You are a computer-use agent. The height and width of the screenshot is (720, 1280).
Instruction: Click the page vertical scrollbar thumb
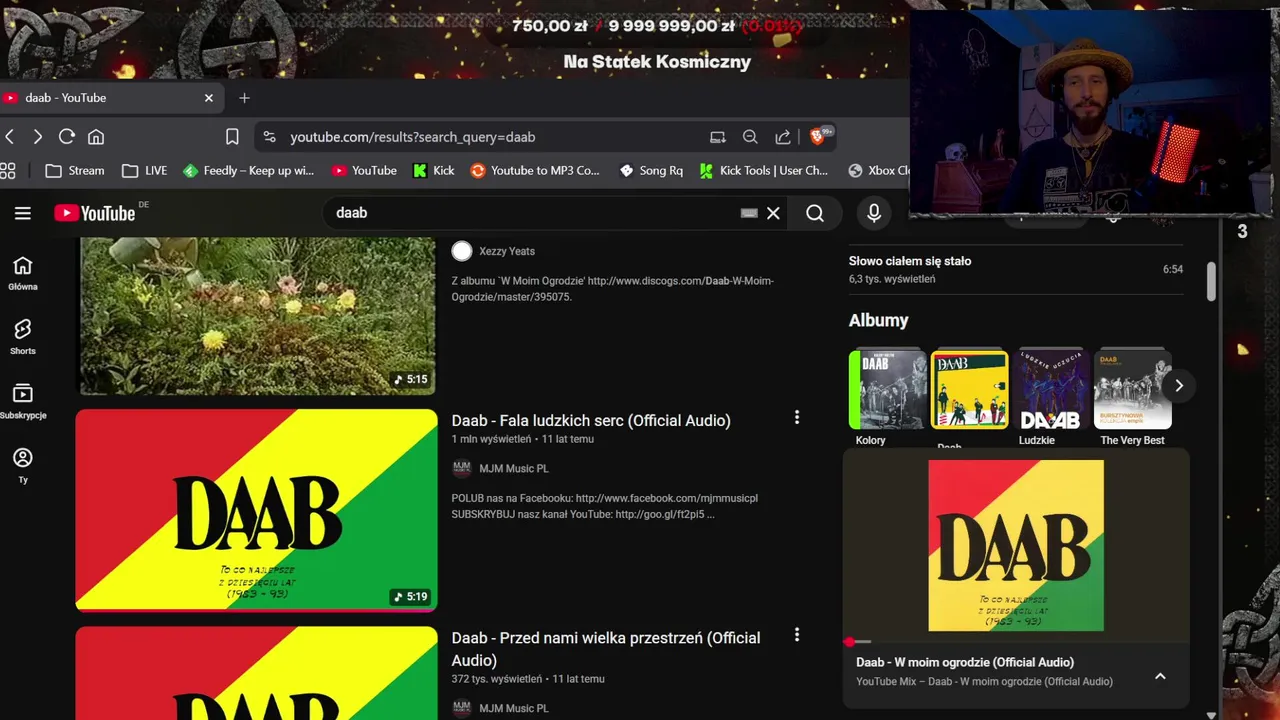coord(1211,280)
